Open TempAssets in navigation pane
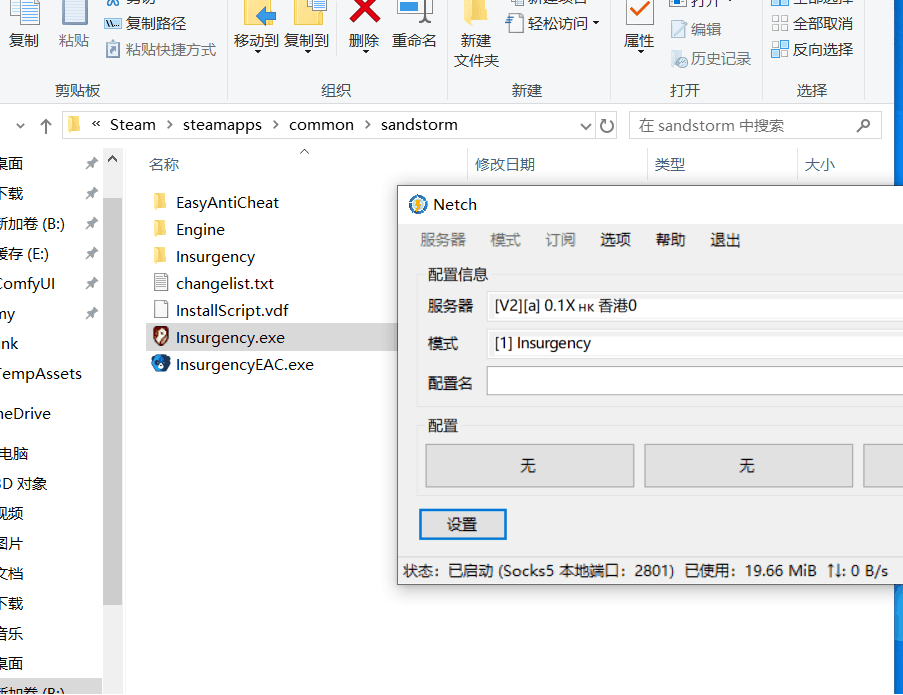This screenshot has width=903, height=695. click(41, 374)
